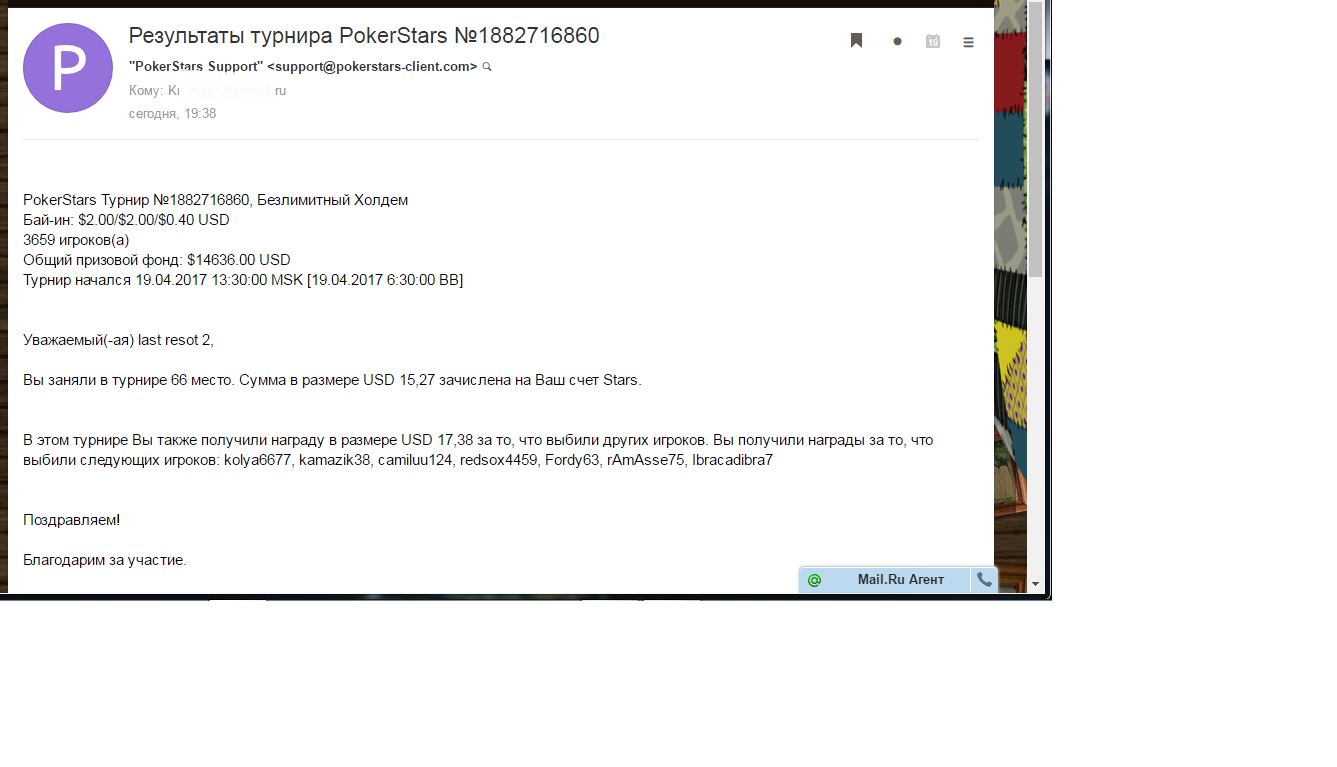The image size is (1337, 767).
Task: Click the text "3659 игроков(а)"
Action: pyautogui.click(x=76, y=240)
